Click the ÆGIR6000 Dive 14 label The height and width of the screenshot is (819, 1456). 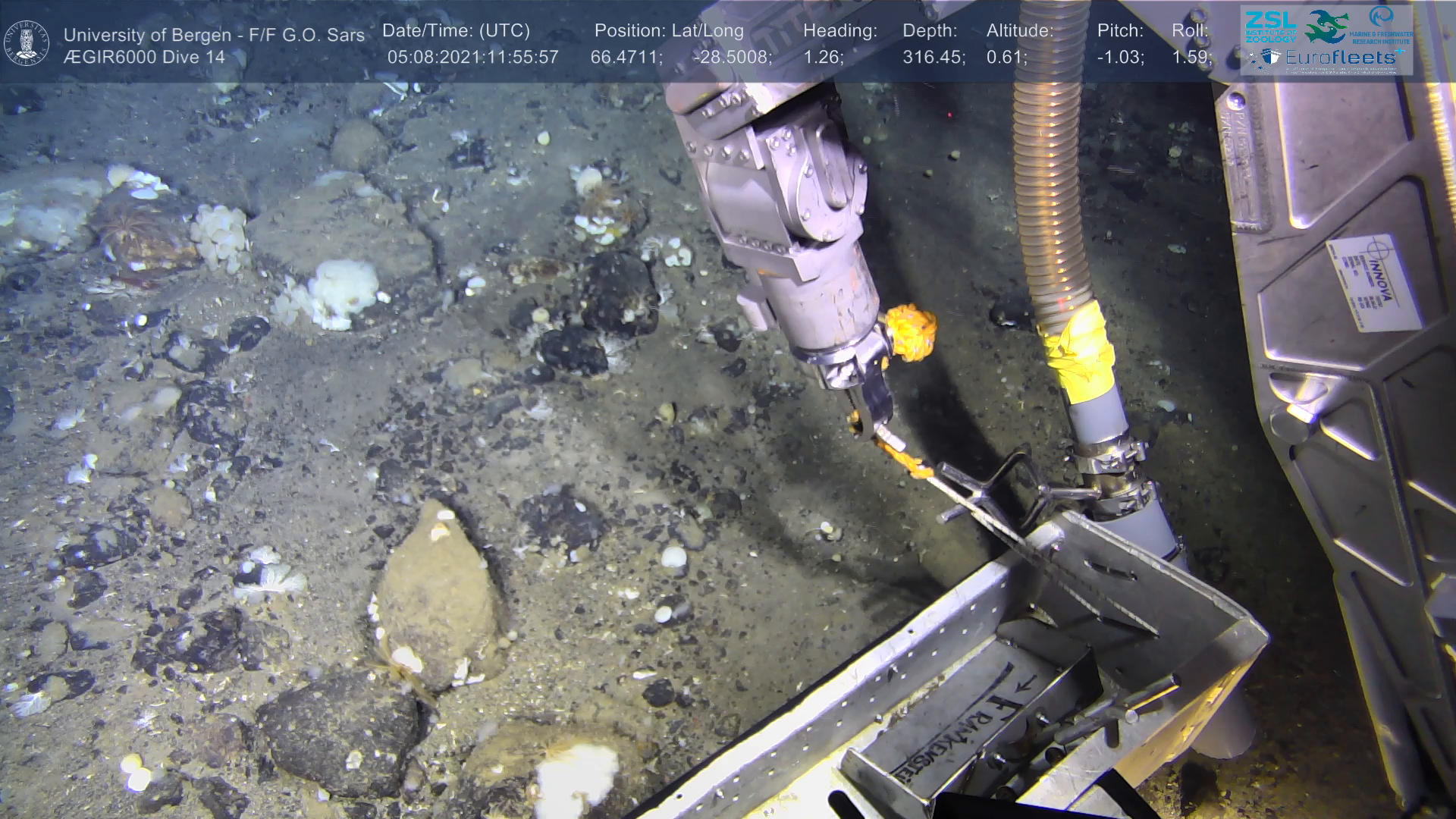click(144, 58)
